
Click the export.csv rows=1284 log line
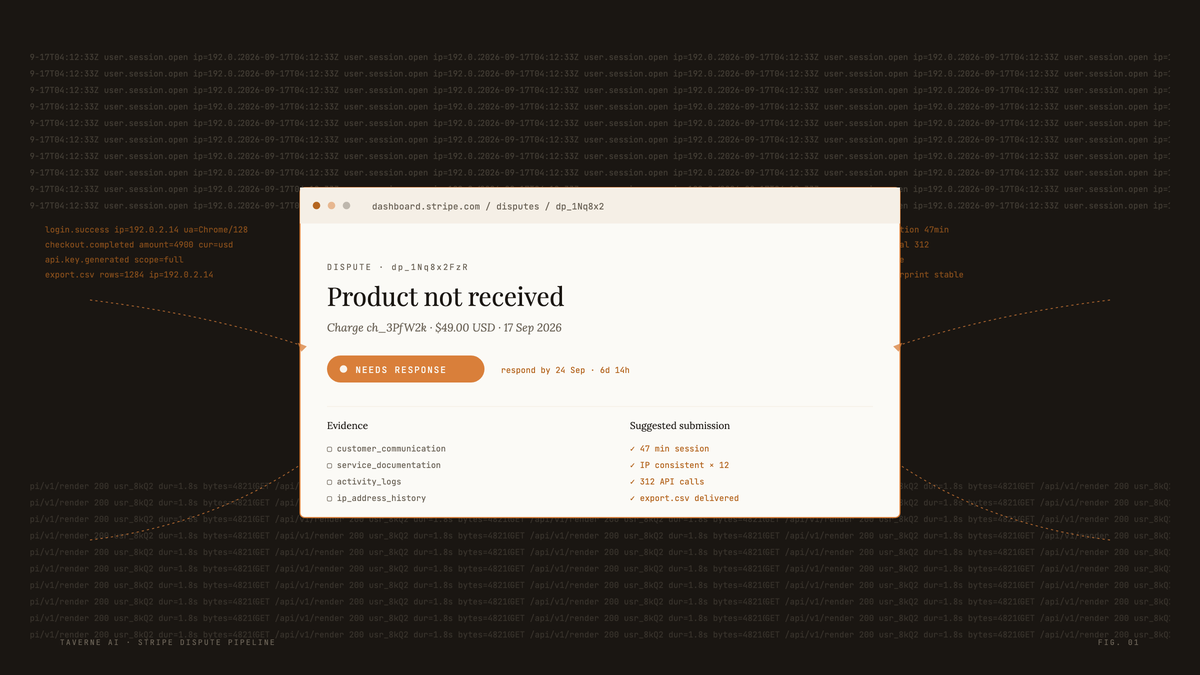tap(129, 274)
